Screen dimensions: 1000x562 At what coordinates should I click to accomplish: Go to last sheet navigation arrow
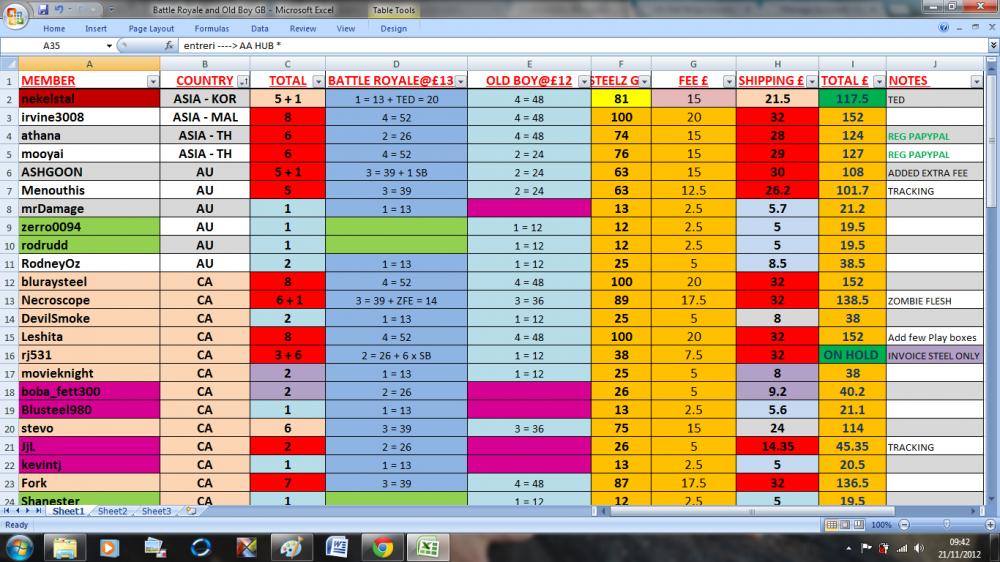(38, 511)
